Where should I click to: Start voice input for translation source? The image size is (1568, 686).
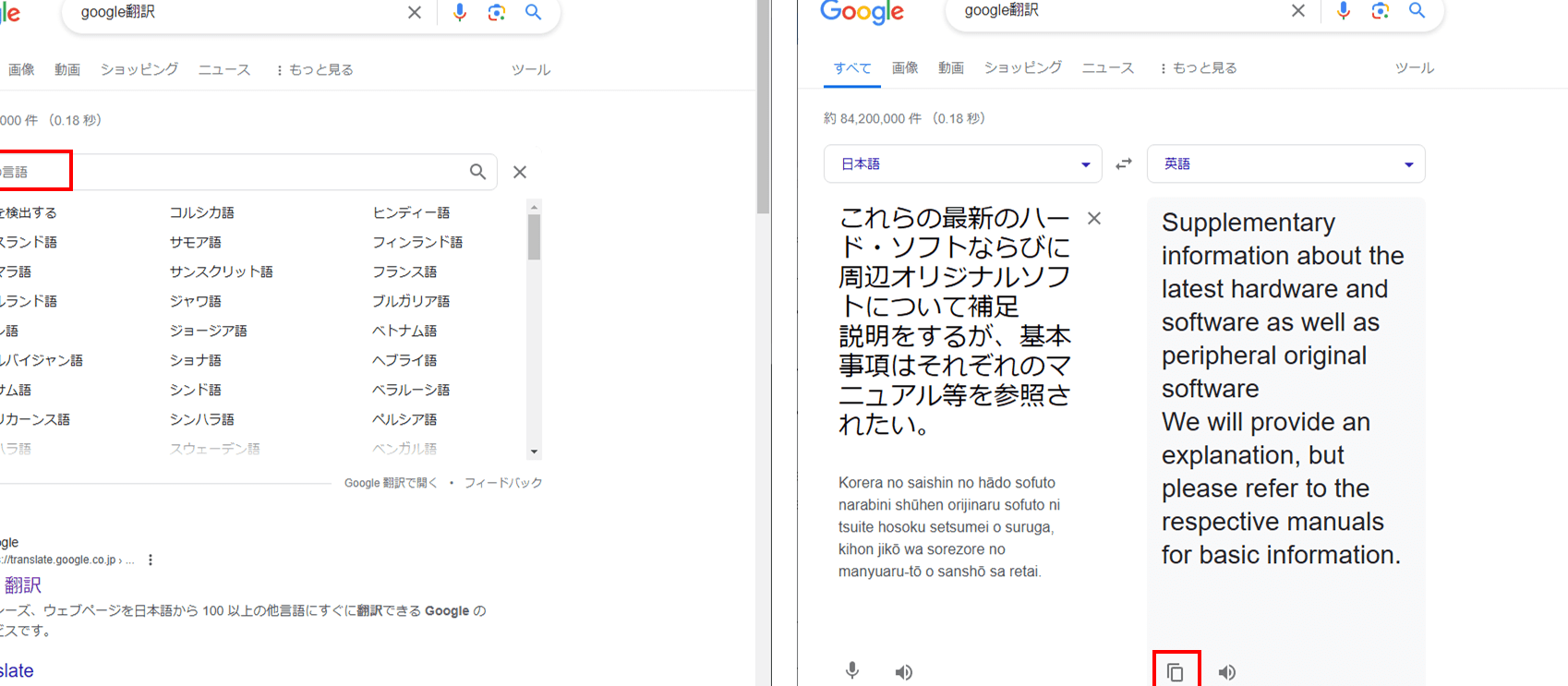[x=852, y=671]
